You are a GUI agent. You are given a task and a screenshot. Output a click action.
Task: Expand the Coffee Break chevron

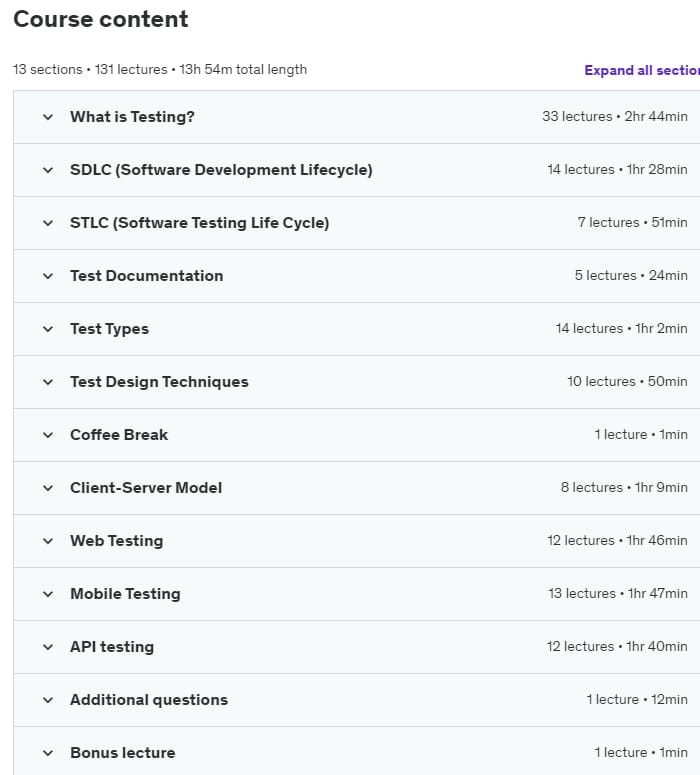pos(48,435)
